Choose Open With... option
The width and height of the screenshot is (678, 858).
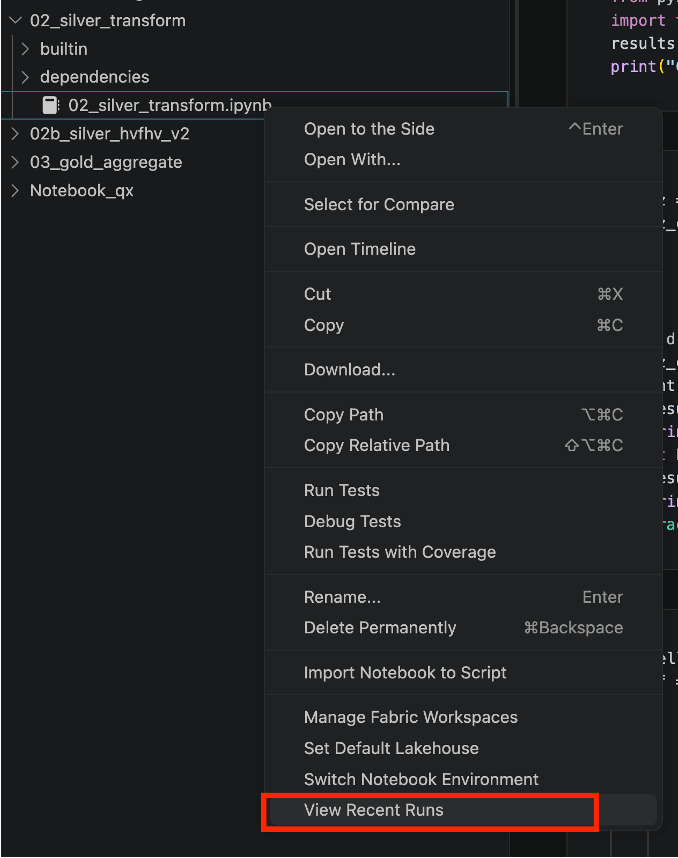[352, 160]
